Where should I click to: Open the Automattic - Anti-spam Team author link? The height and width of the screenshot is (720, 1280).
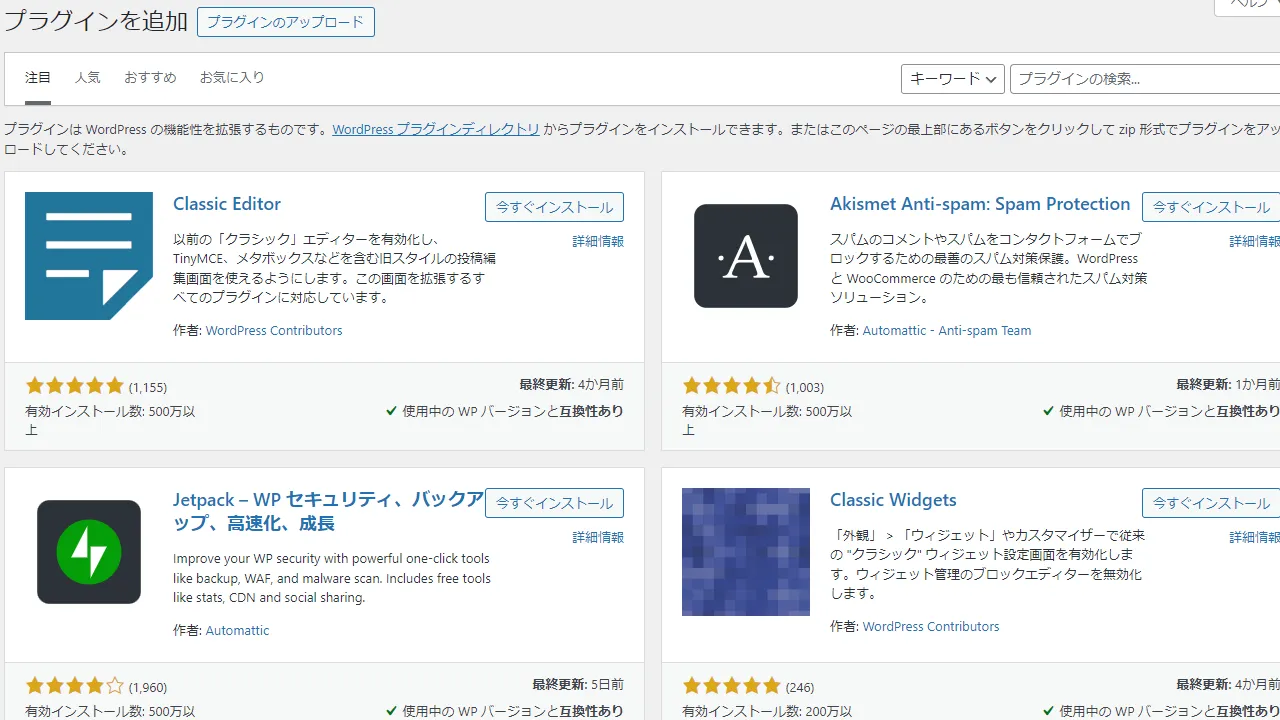click(x=947, y=330)
